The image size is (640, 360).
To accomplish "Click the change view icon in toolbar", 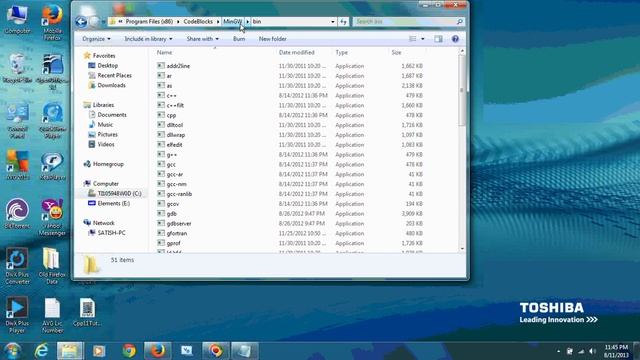I will [x=413, y=39].
